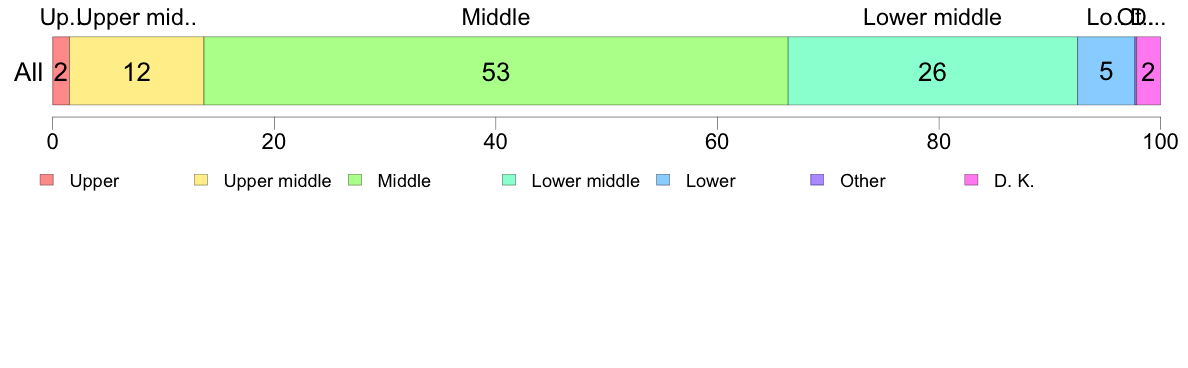This screenshot has height=368, width=1188.
Task: Click the red Upper legend swatch
Action: click(47, 180)
